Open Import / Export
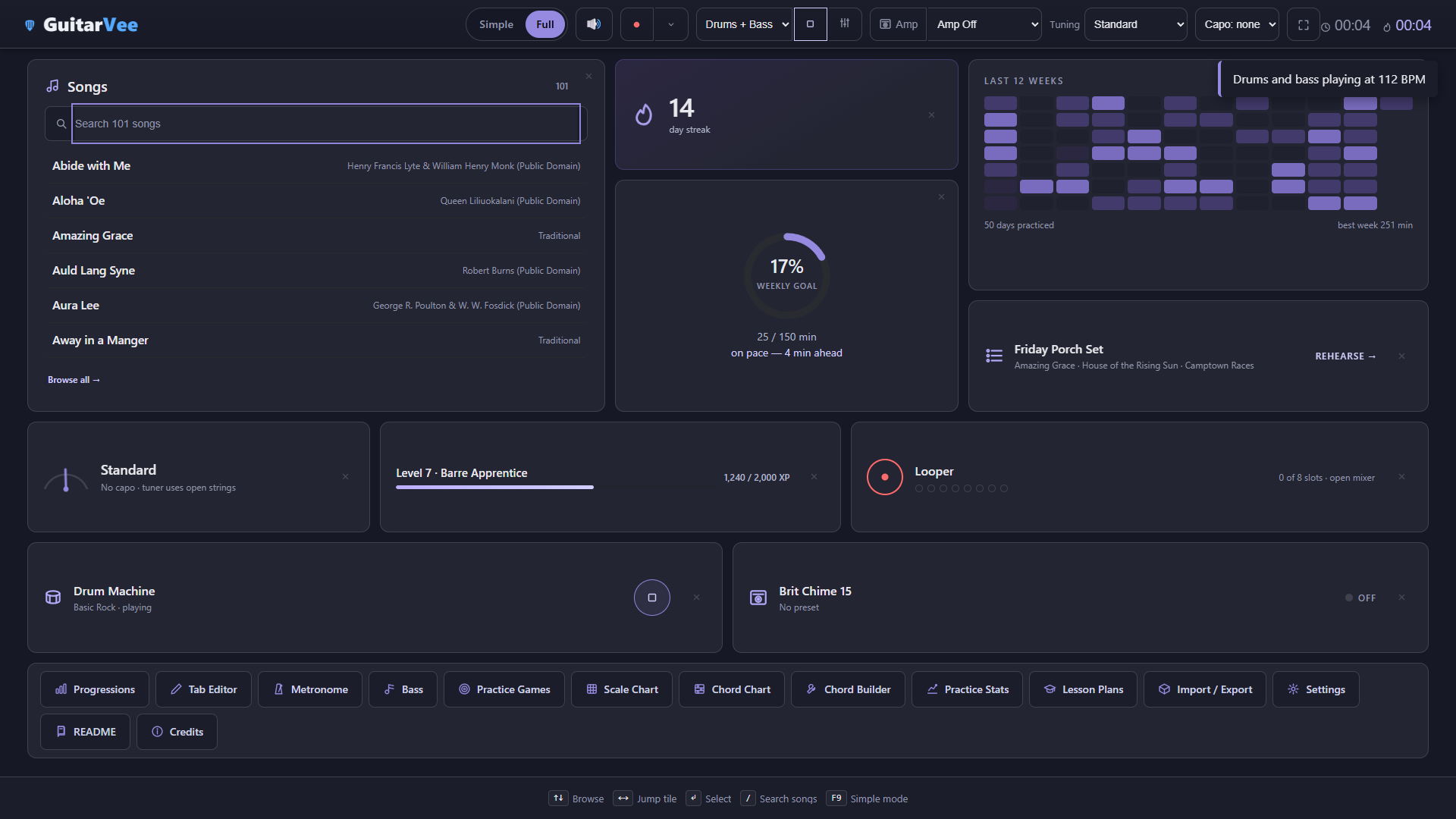 pyautogui.click(x=1205, y=689)
